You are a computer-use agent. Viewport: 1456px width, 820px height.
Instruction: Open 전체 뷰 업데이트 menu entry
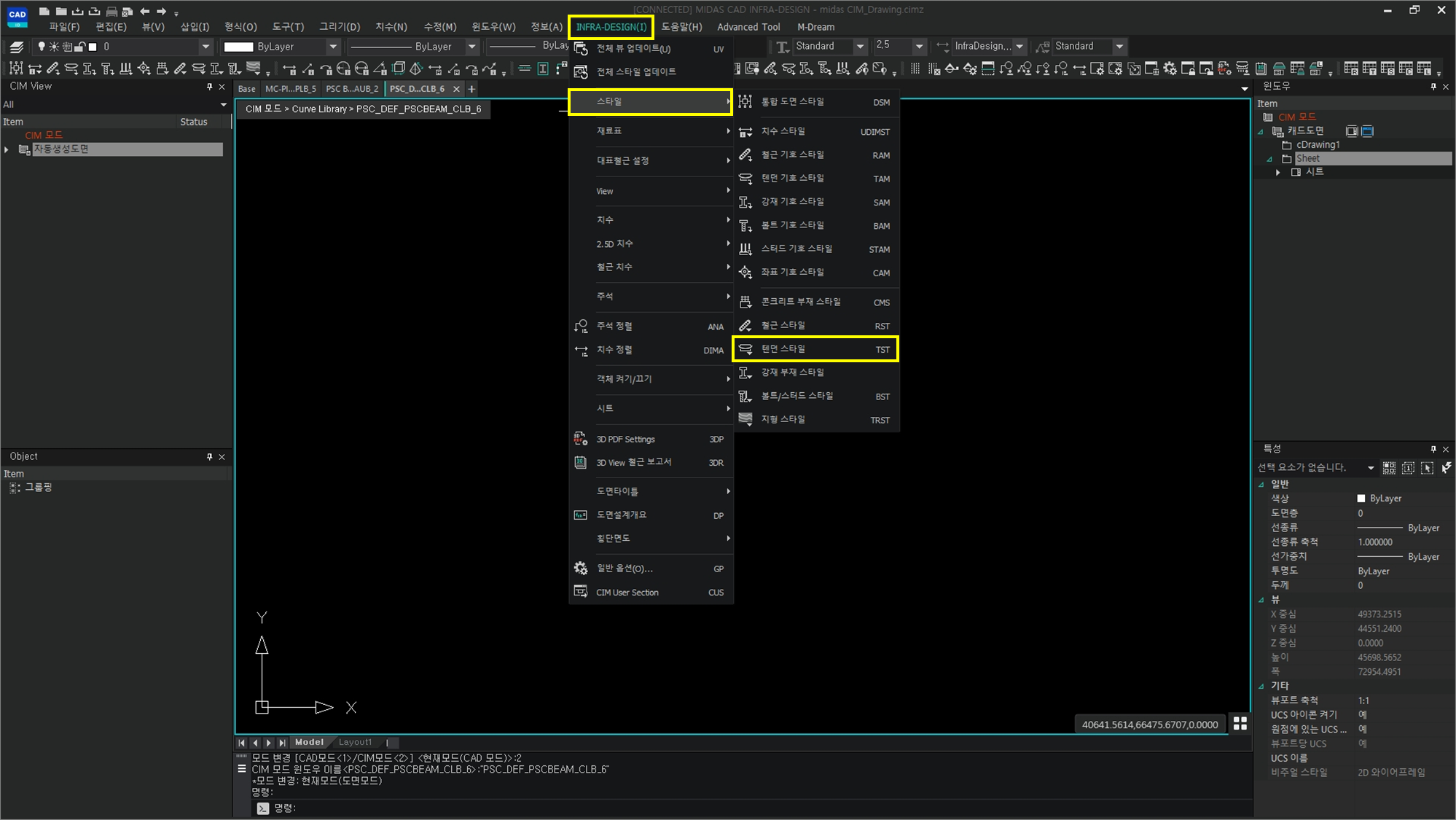click(x=651, y=49)
